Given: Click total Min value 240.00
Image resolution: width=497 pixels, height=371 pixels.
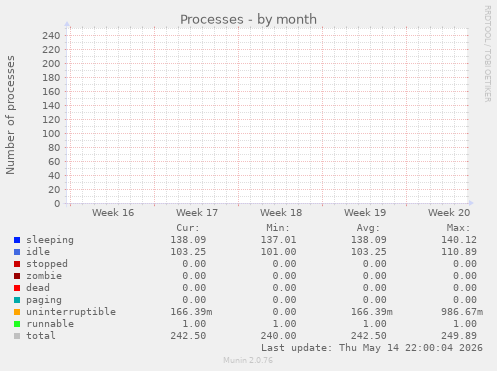Looking at the screenshot, I should pyautogui.click(x=278, y=336).
